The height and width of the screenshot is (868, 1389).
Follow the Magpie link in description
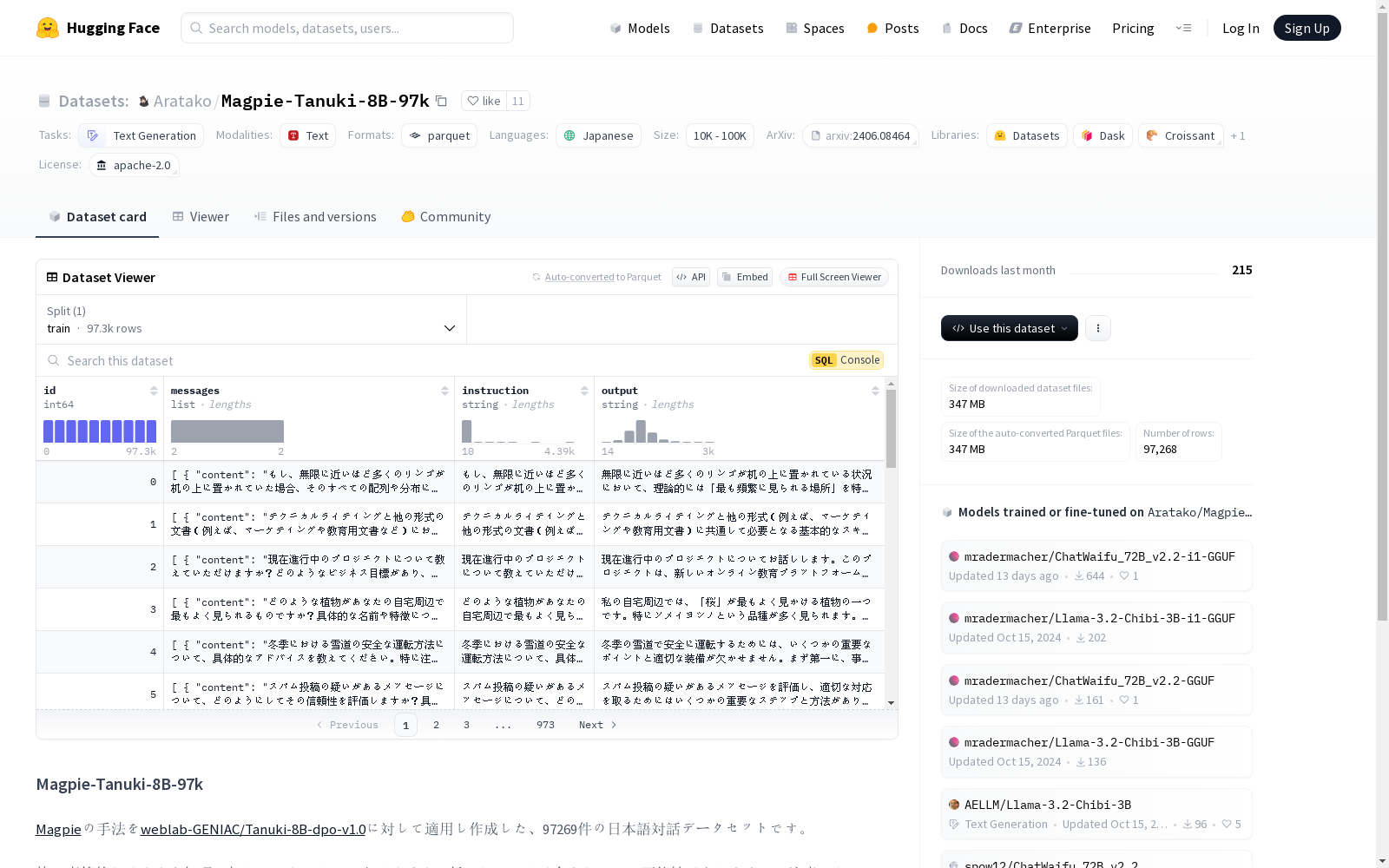click(58, 829)
